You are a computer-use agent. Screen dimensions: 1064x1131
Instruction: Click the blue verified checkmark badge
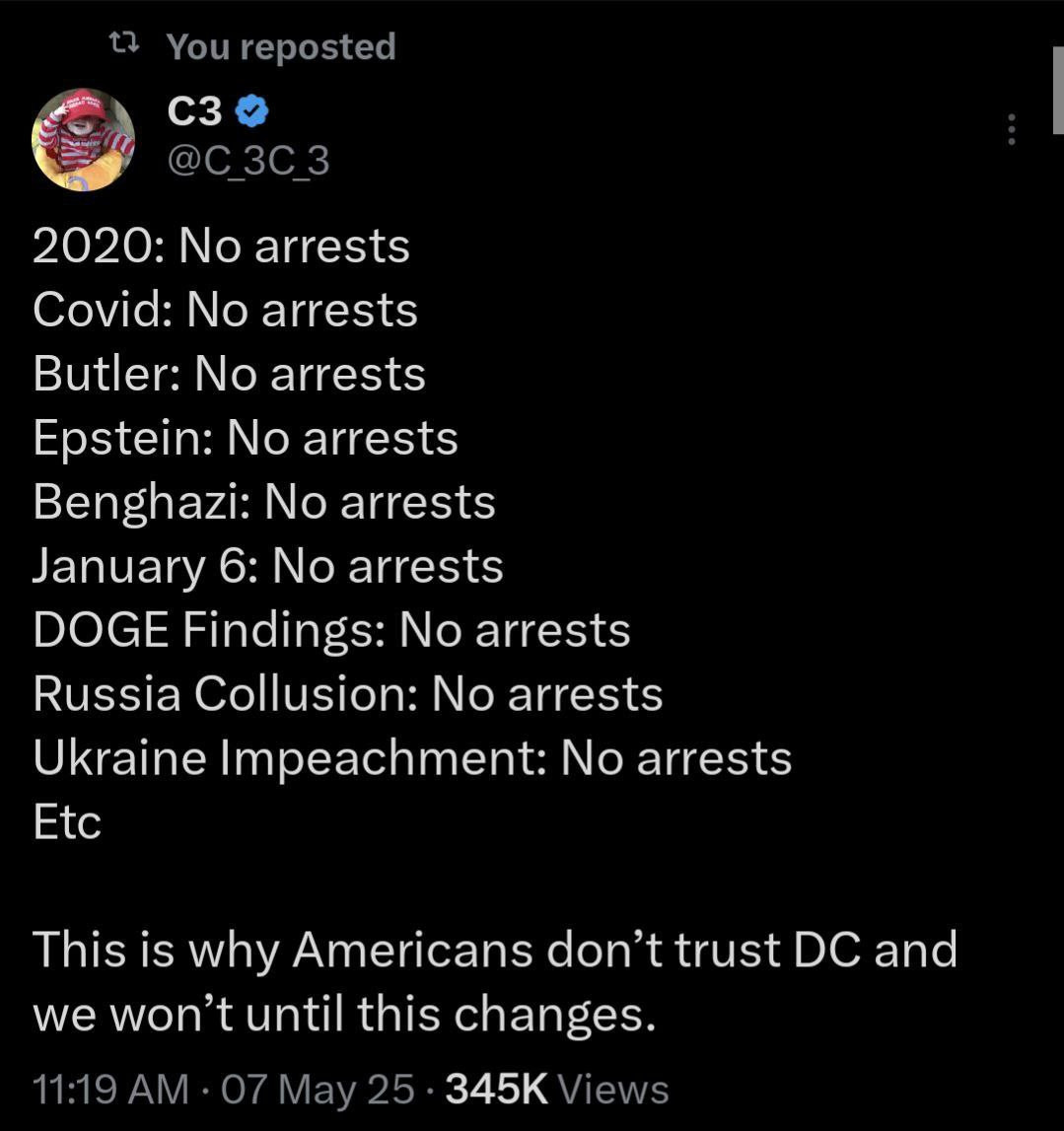point(252,113)
